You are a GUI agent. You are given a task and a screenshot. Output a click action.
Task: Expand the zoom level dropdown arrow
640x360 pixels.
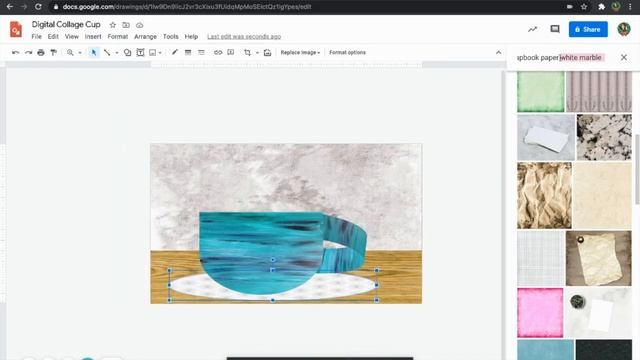[80, 53]
